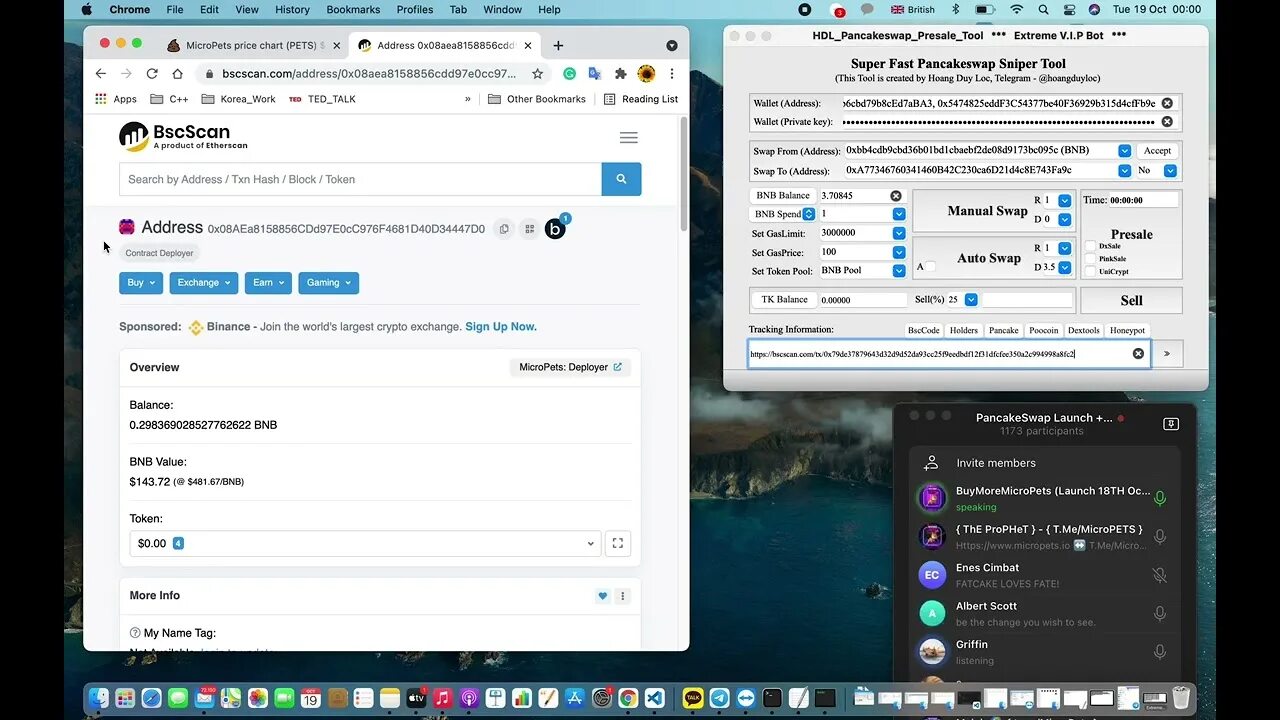Open the Bookmarks menu in the menu bar

pos(353,9)
